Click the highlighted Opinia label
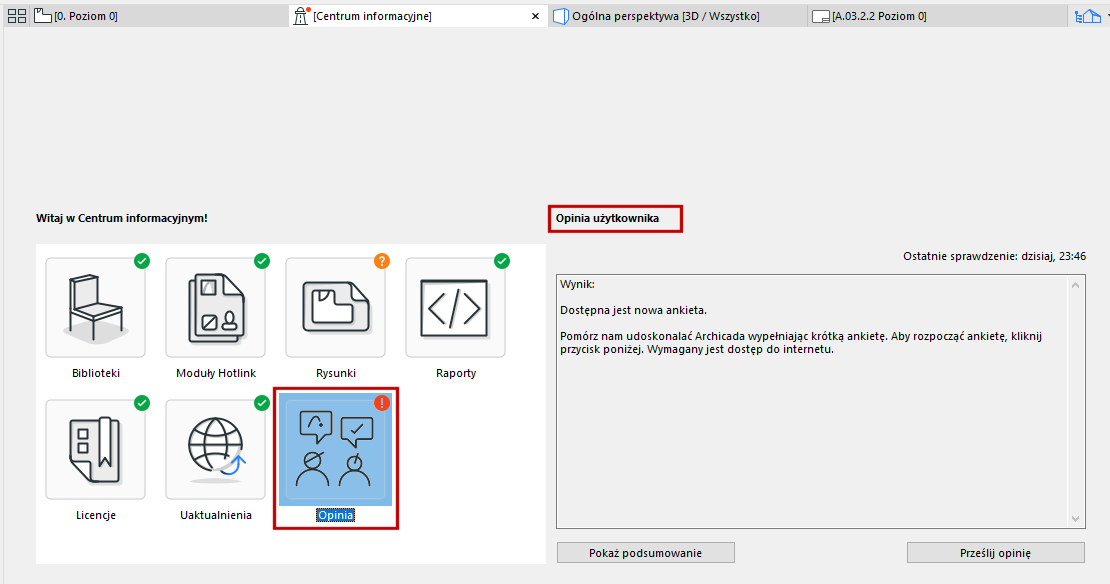This screenshot has height=584, width=1110. 336,515
